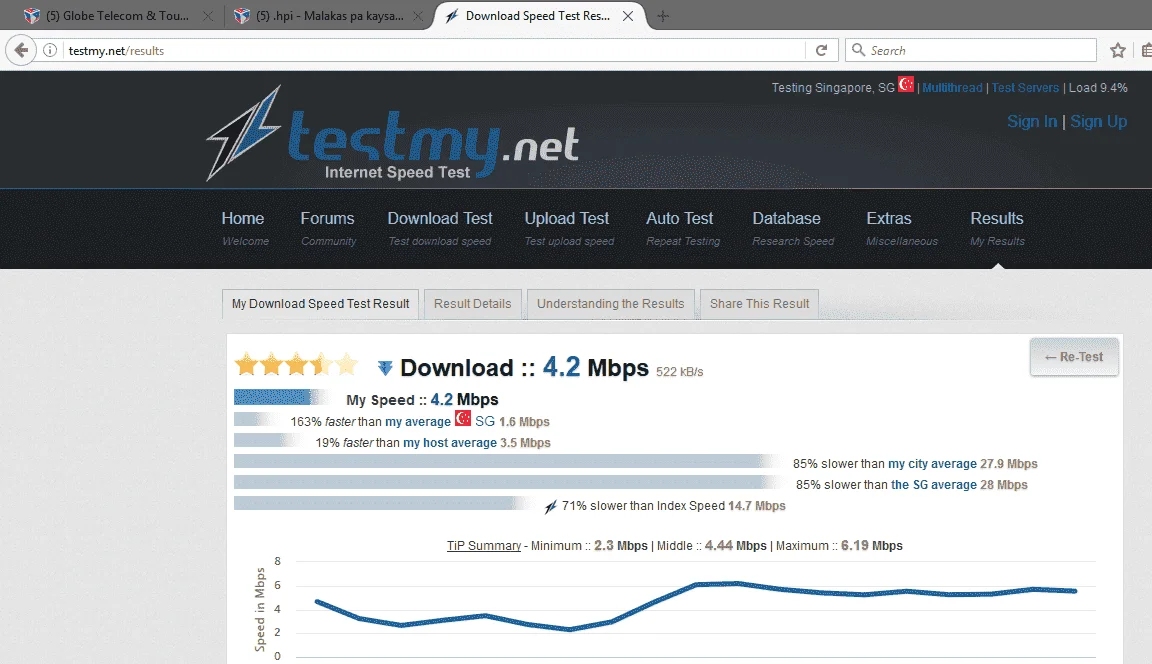The height and width of the screenshot is (664, 1152).
Task: Click the Singapore flag next to SG 1.6 Mbps
Action: [x=463, y=419]
